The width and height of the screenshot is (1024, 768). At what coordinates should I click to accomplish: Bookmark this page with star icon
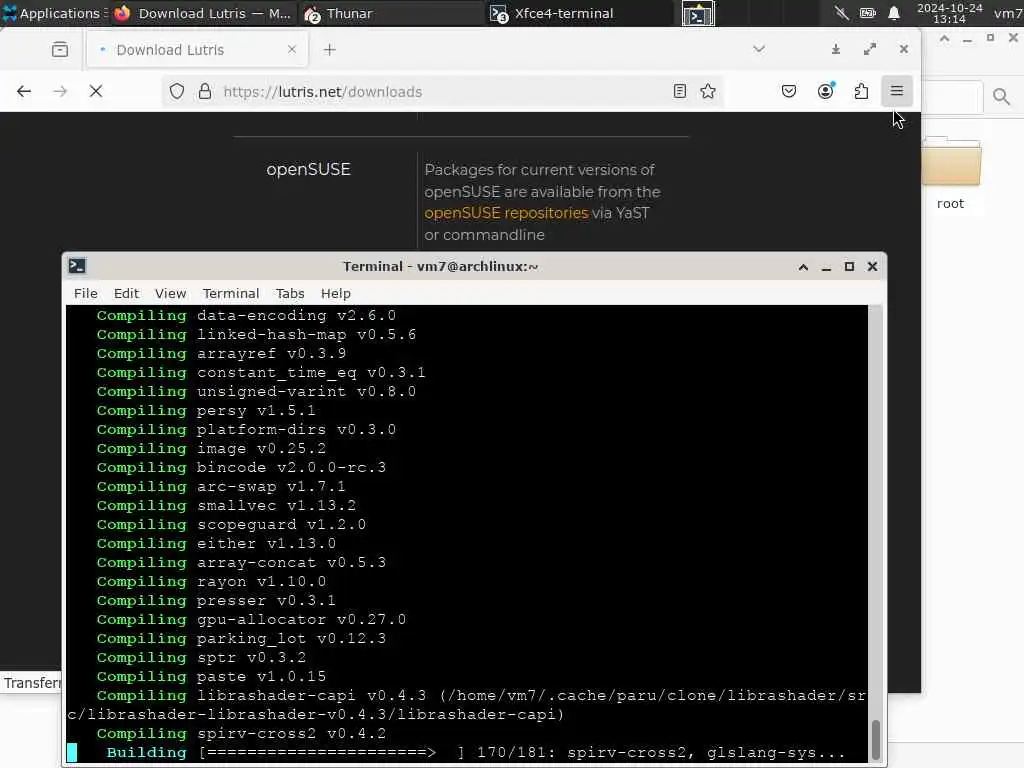(x=708, y=91)
